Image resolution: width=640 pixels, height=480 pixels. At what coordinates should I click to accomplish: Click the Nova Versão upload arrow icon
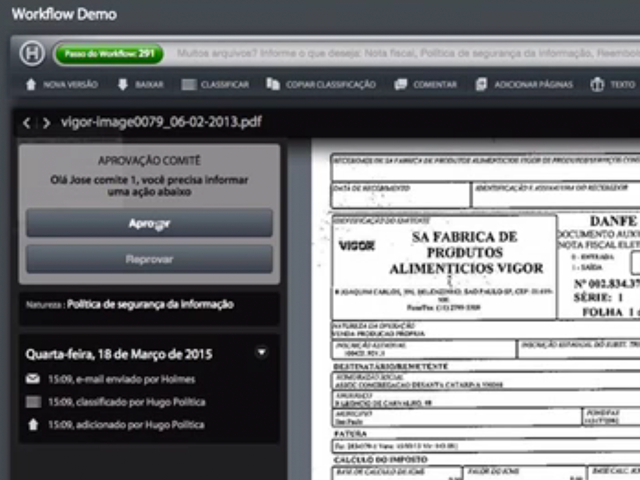pos(31,84)
